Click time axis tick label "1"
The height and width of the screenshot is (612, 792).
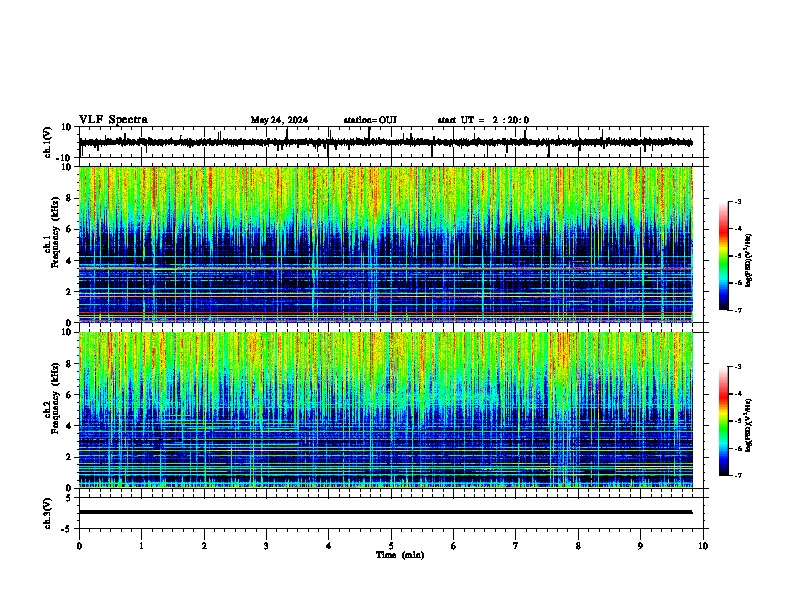pyautogui.click(x=141, y=546)
